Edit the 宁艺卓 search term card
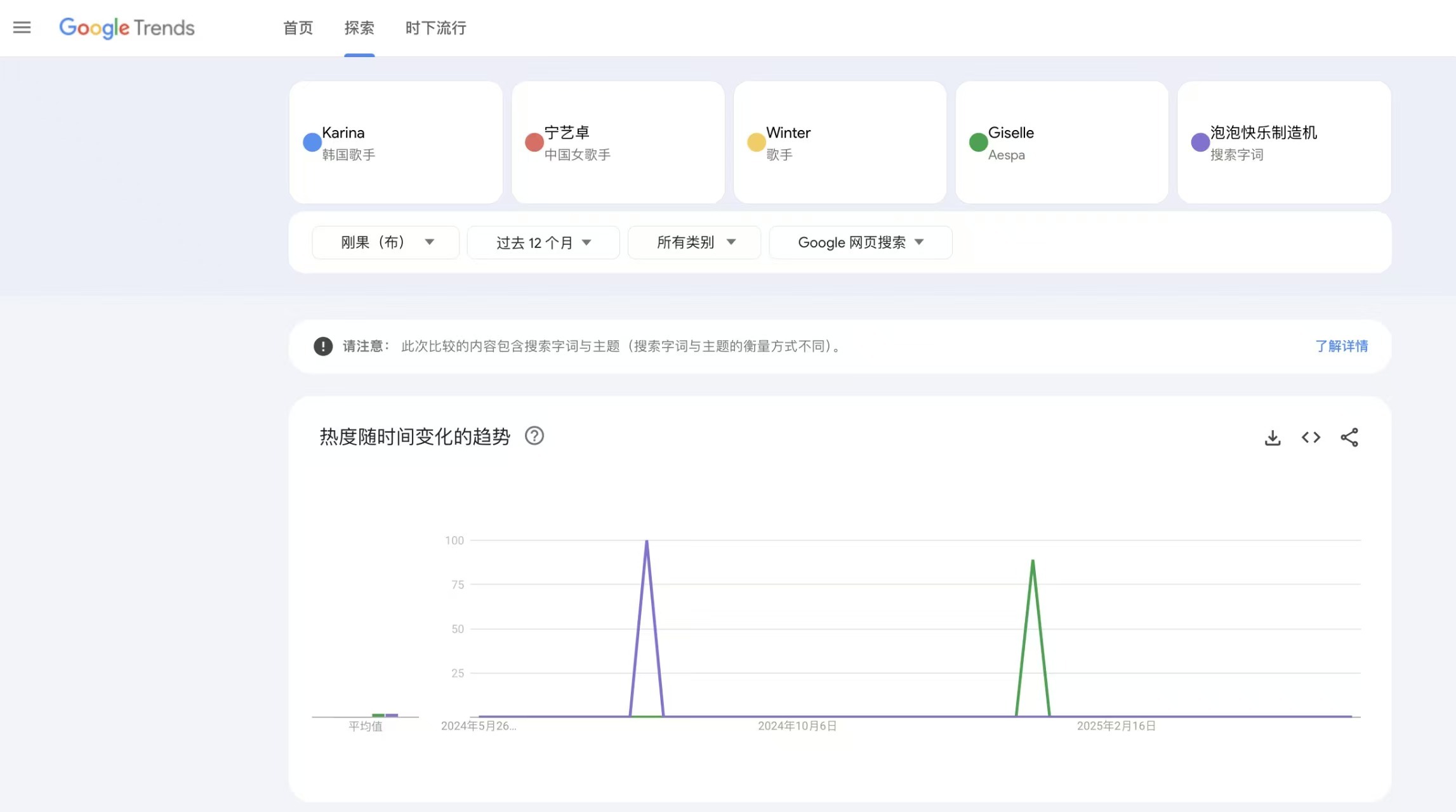This screenshot has width=1456, height=812. (x=618, y=142)
